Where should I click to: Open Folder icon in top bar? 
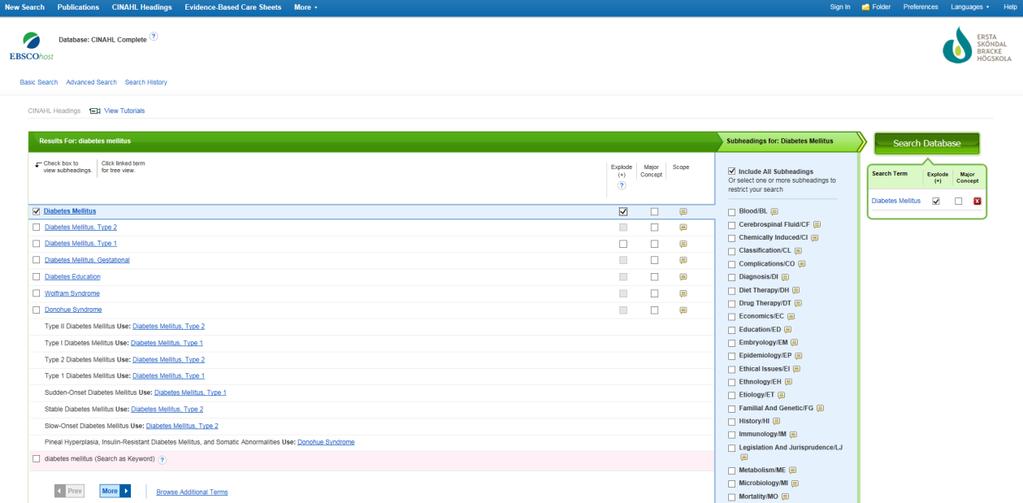click(865, 7)
